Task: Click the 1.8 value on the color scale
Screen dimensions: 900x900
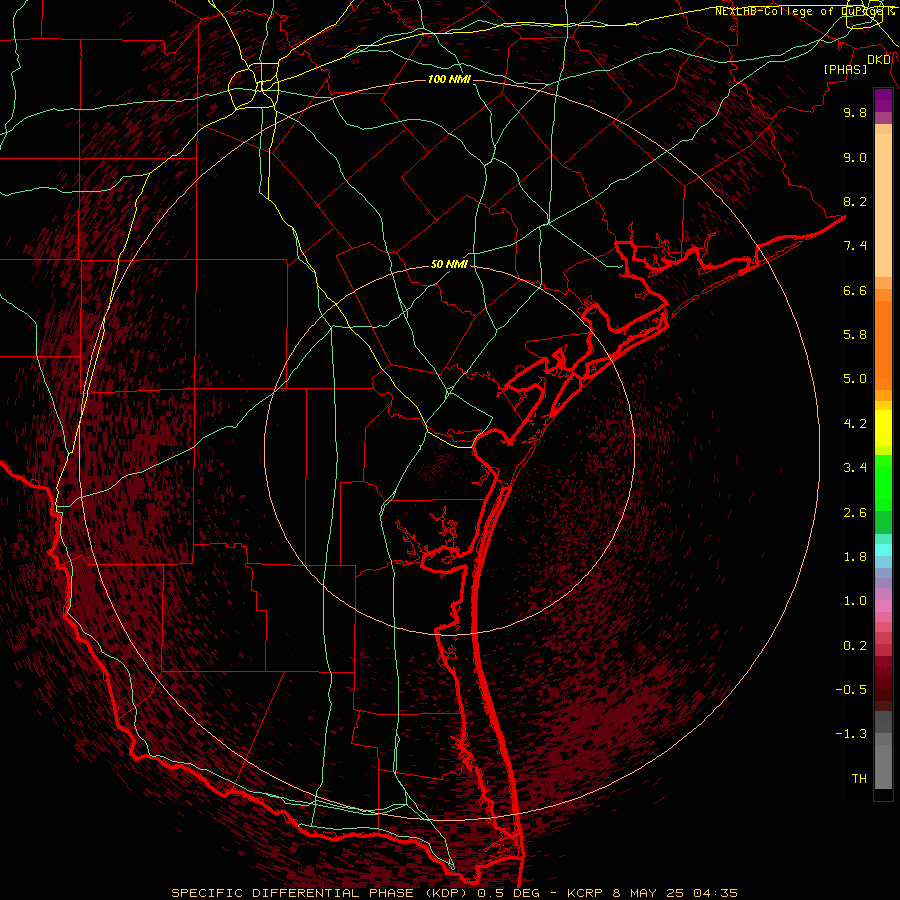Action: [x=855, y=557]
